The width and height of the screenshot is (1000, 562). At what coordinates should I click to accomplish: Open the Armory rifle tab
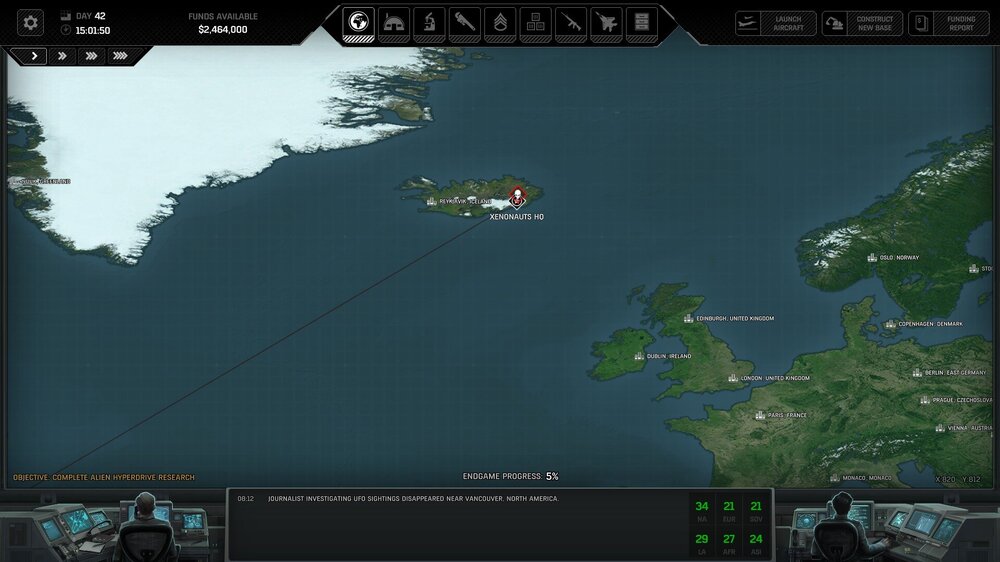(x=571, y=24)
